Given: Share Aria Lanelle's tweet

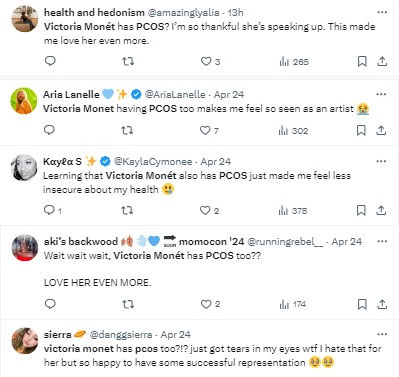Looking at the screenshot, I should click(381, 130).
